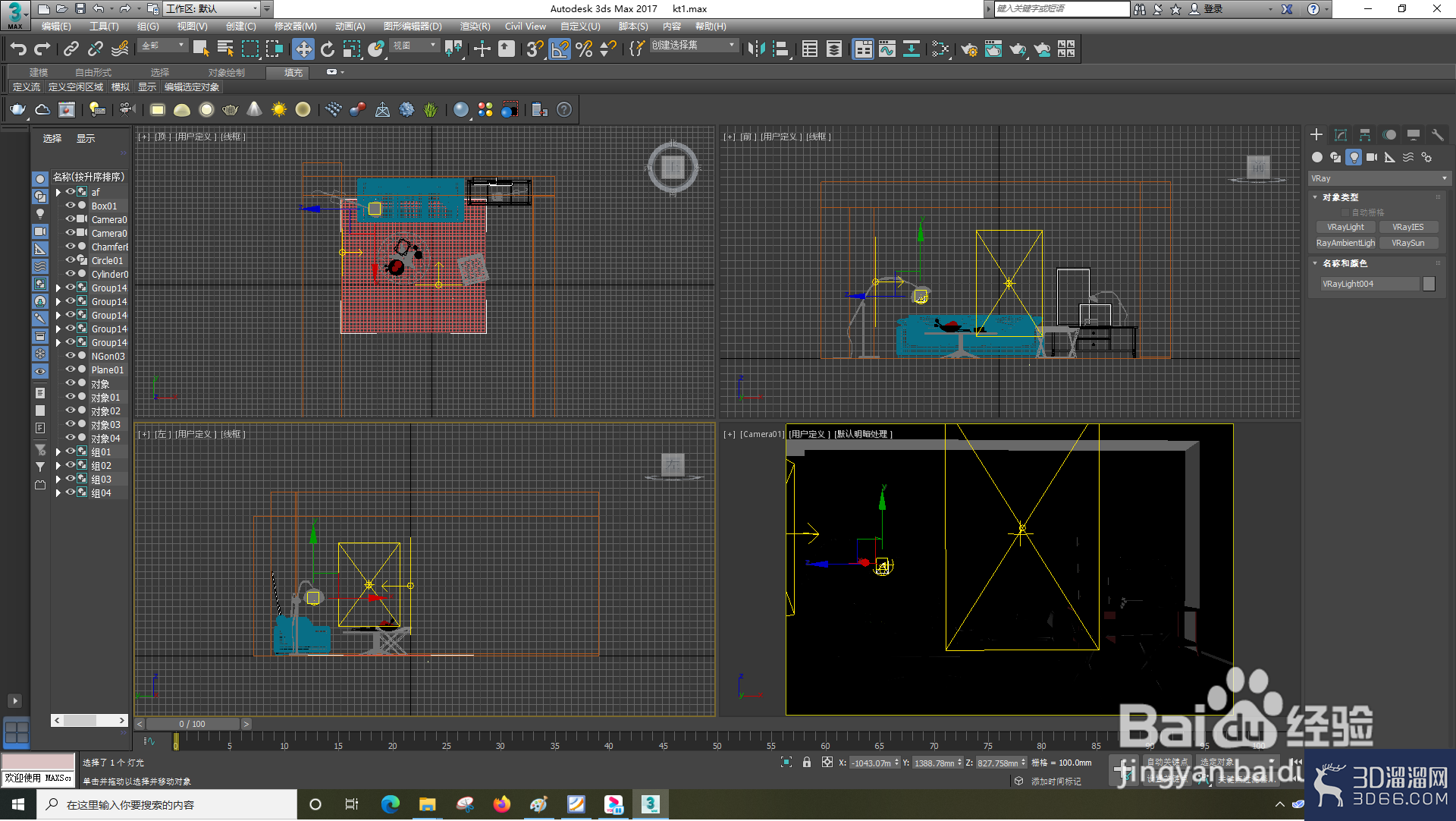Open the 修改器(M) menu
Viewport: 1456px width, 821px height.
pyautogui.click(x=295, y=27)
